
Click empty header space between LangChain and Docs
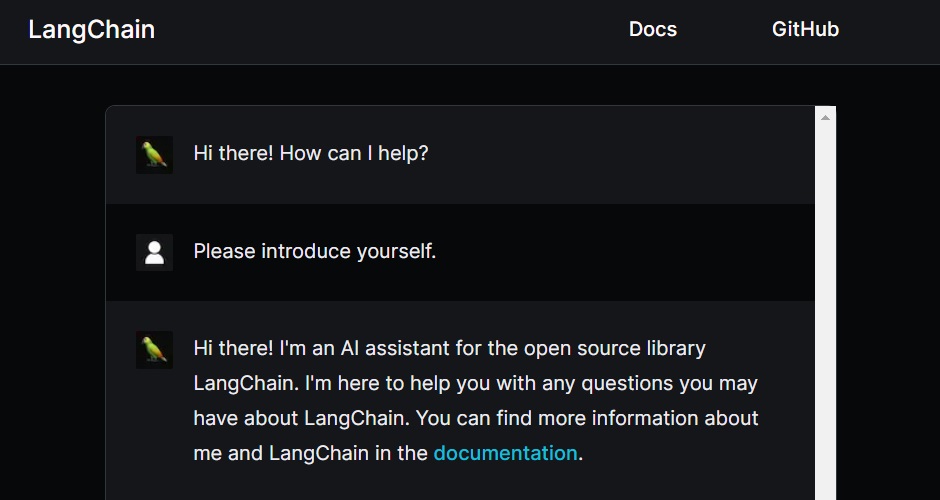coord(390,30)
